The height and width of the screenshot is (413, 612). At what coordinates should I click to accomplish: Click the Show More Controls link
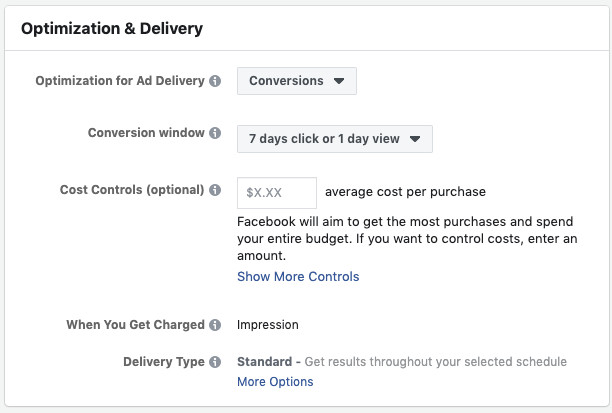pyautogui.click(x=298, y=277)
